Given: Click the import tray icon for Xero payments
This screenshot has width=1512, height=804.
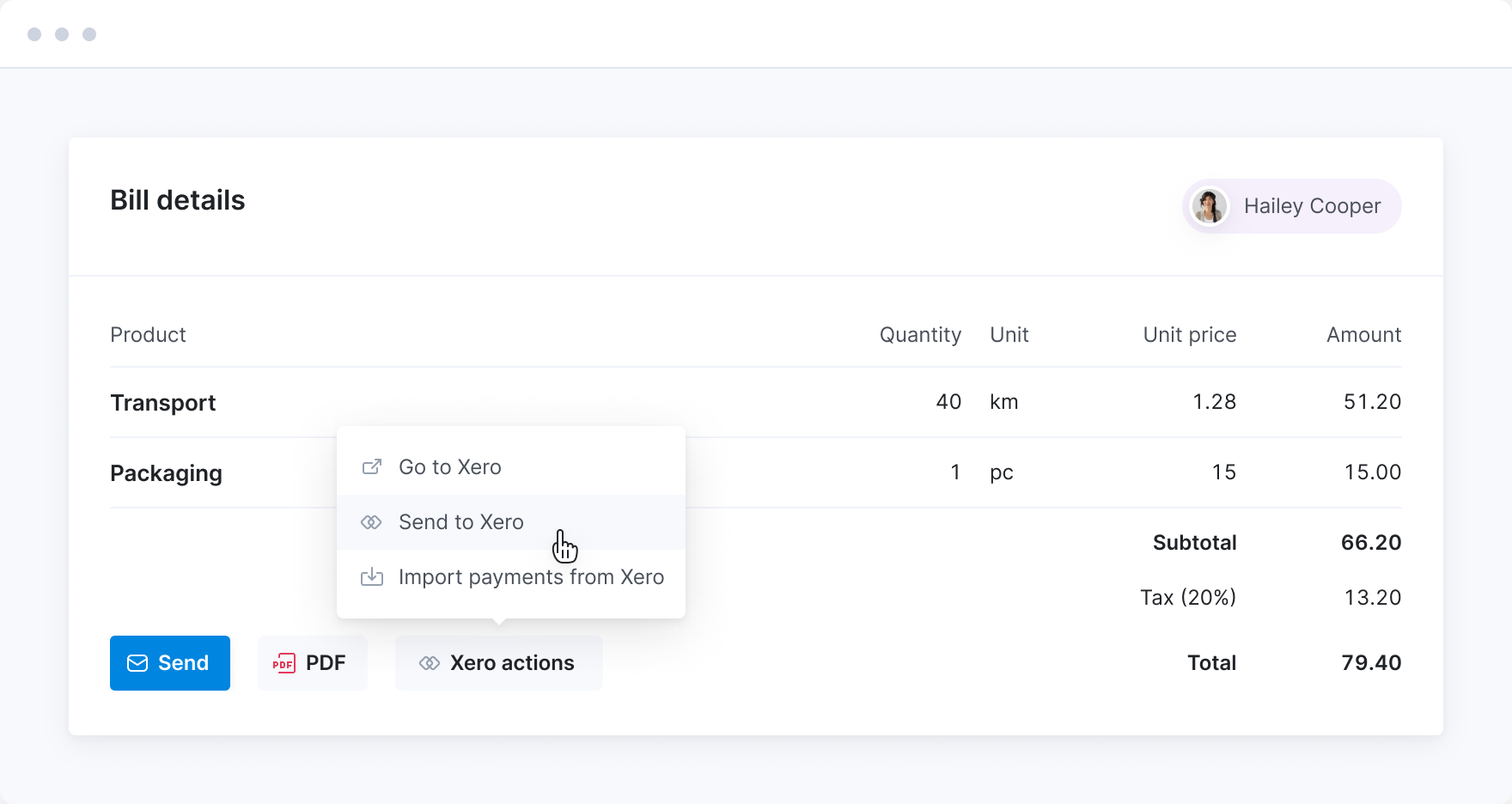Looking at the screenshot, I should coord(371,577).
